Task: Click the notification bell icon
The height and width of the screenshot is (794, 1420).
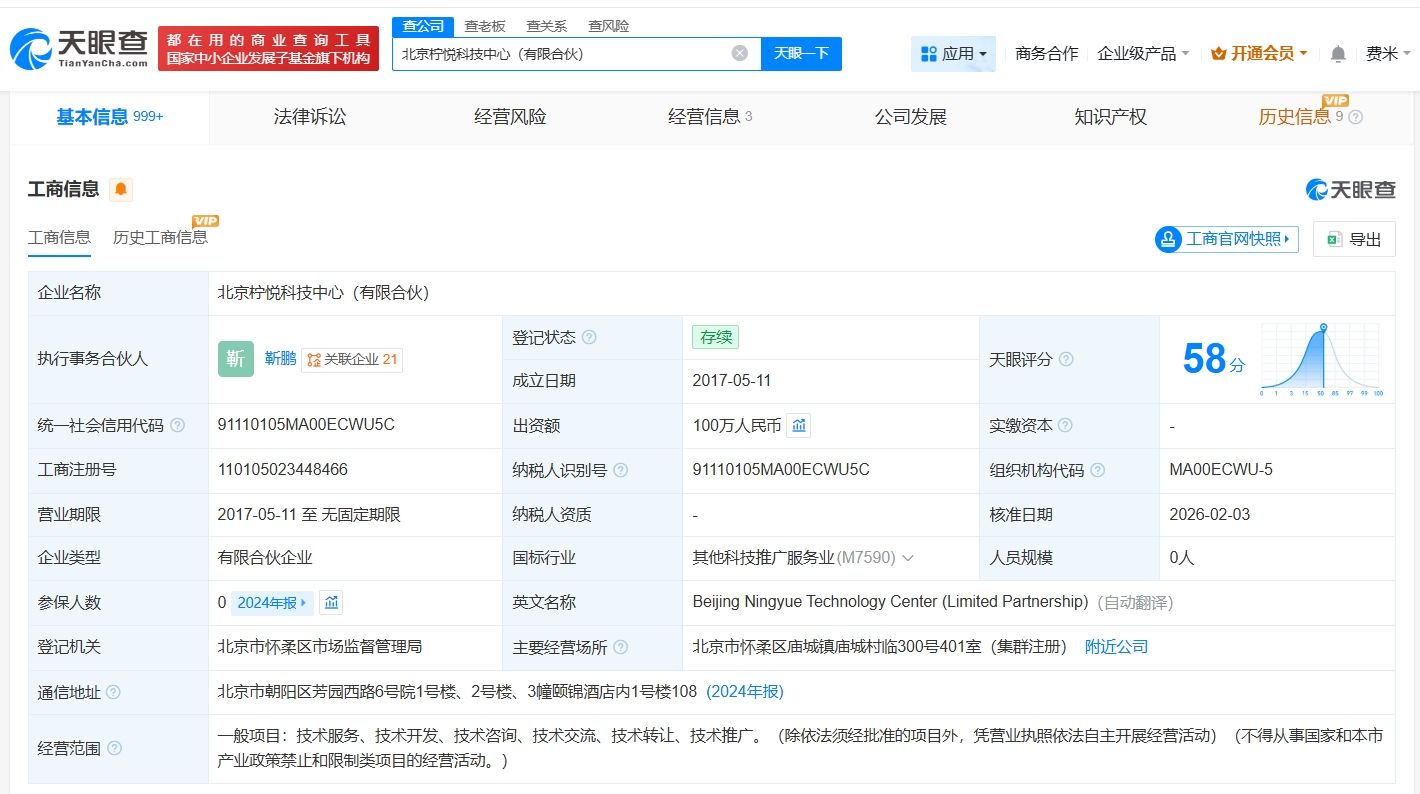Action: [x=1337, y=53]
